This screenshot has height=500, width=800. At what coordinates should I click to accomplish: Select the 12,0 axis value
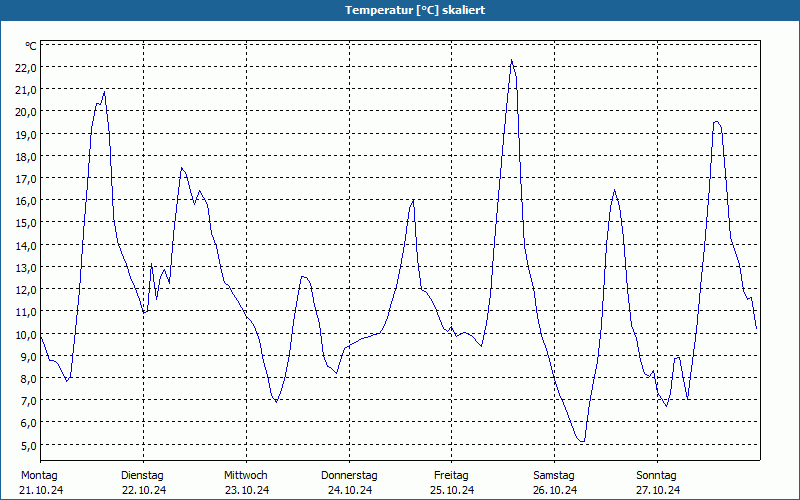coord(26,290)
